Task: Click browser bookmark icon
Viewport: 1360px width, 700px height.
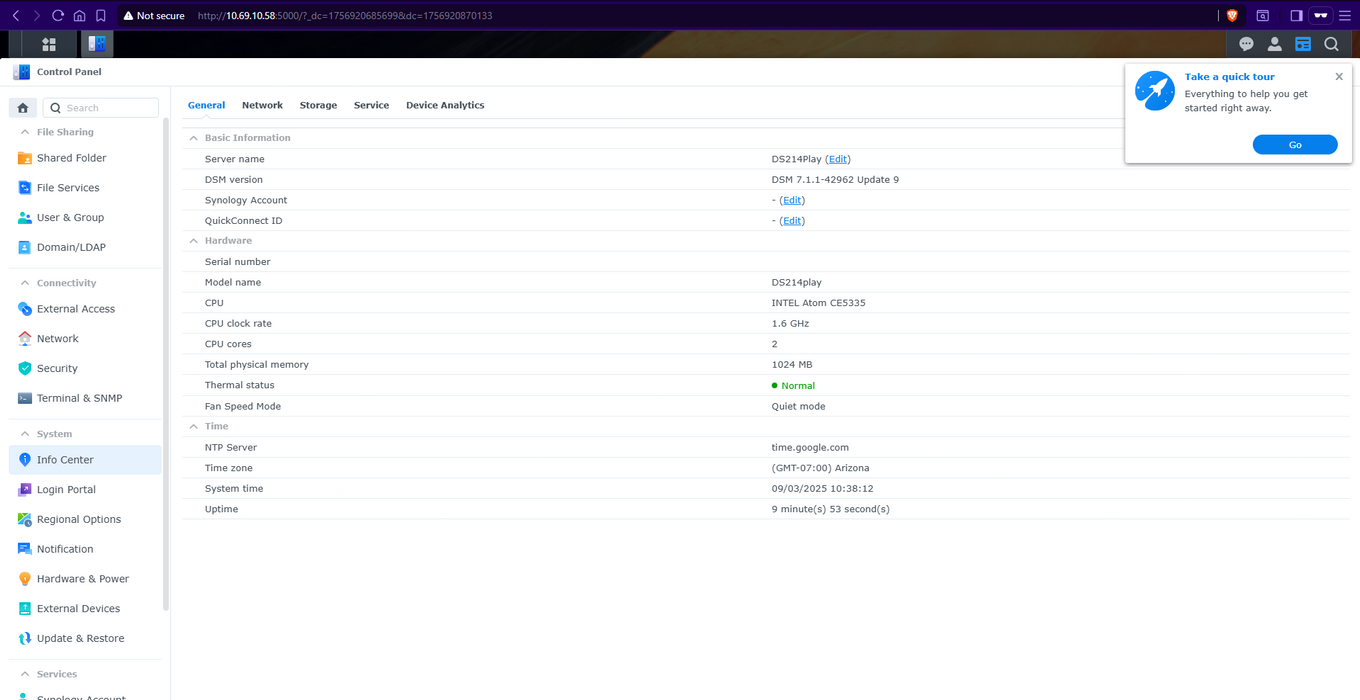Action: [101, 16]
